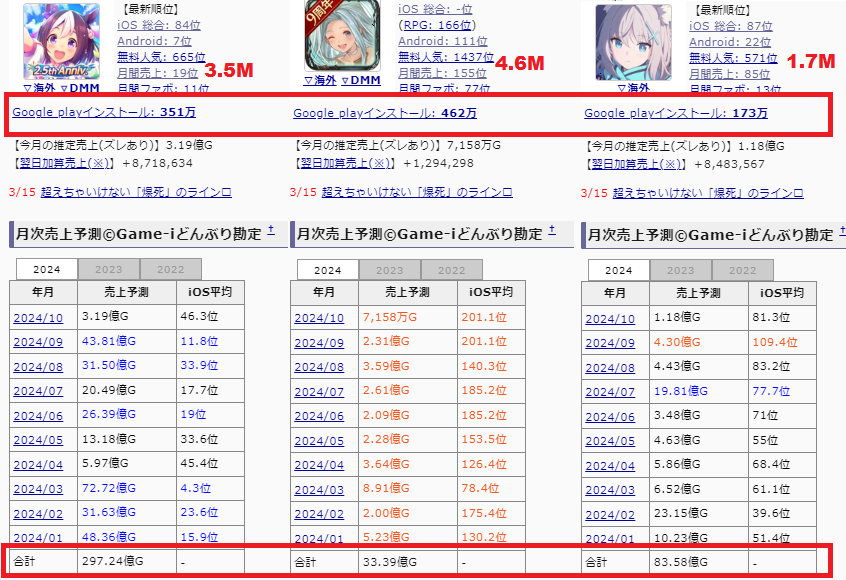Viewport: 846px width, 580px height.
Task: Click the 月間売上: 19位 link
Action: tap(158, 73)
